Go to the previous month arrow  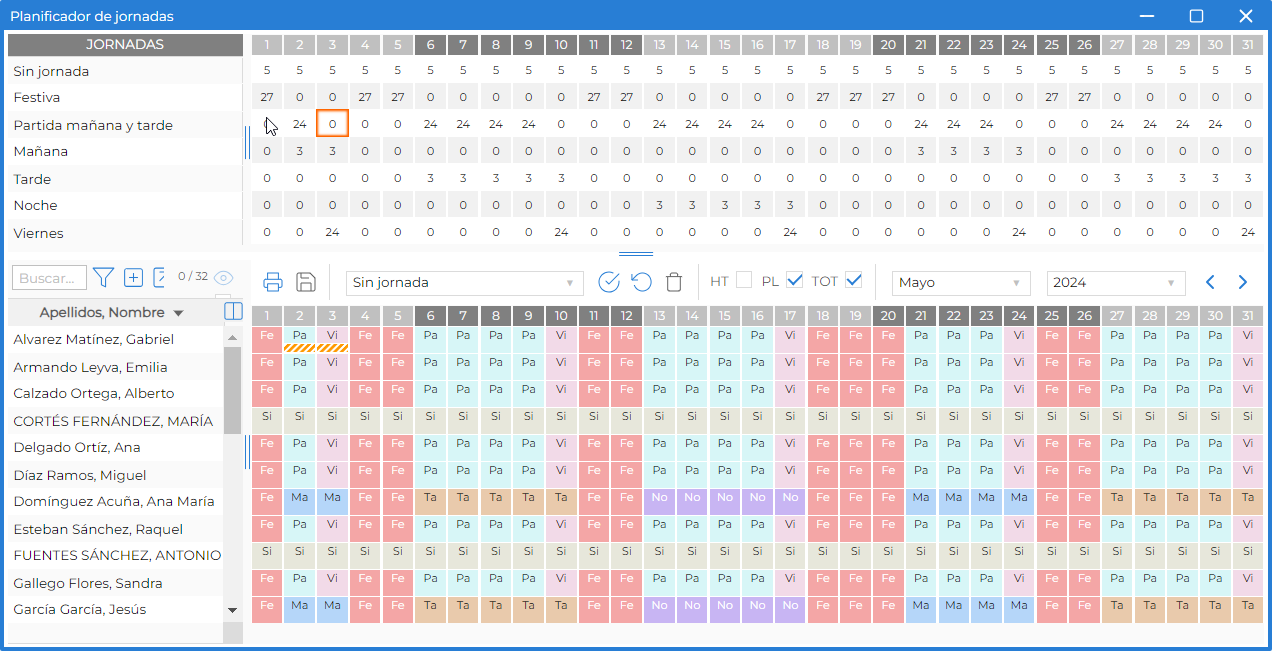(x=1210, y=282)
